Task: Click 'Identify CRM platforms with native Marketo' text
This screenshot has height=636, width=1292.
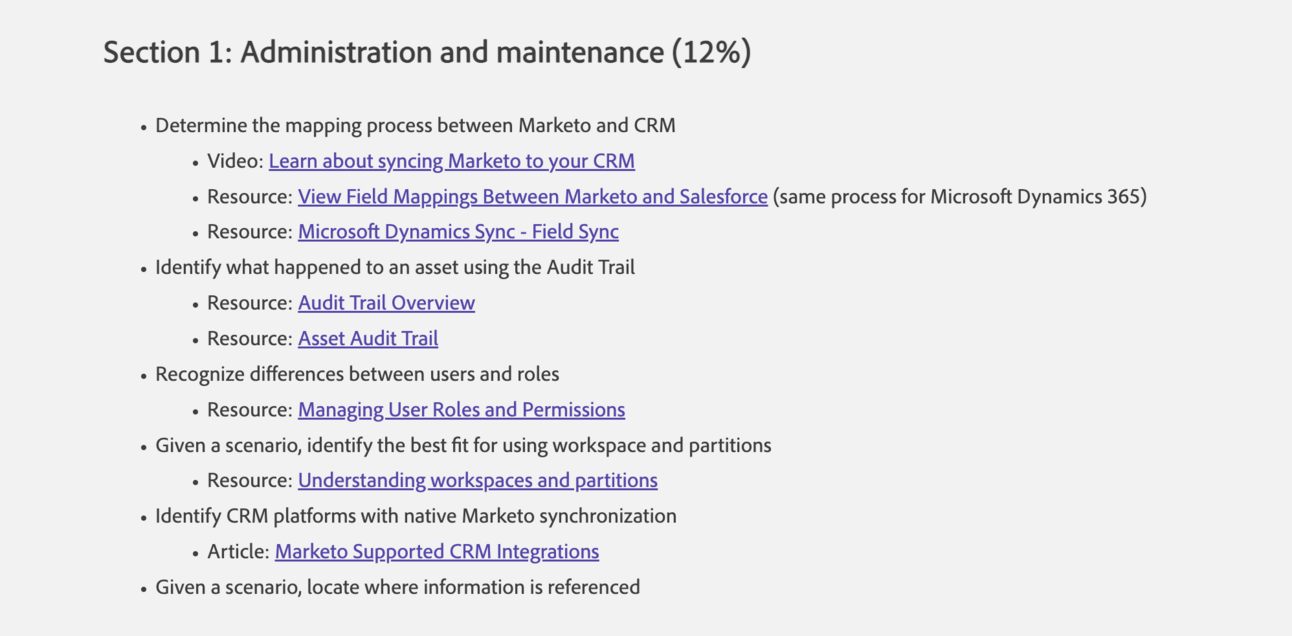Action: click(x=415, y=517)
